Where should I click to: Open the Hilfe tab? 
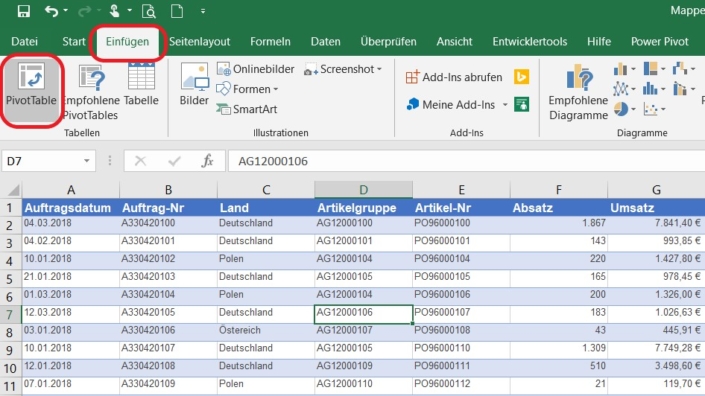pyautogui.click(x=599, y=41)
